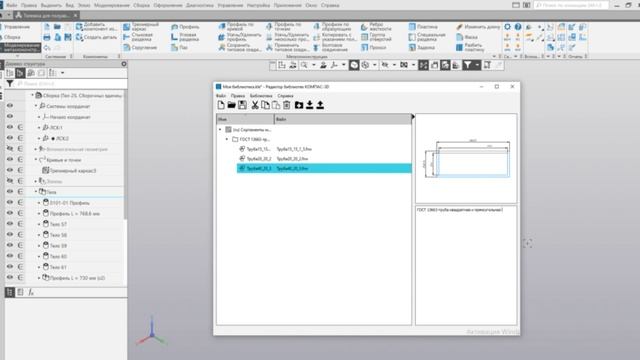The image size is (640, 360).
Task: Click Download arrow icon in Library Editor
Action: pos(310,105)
